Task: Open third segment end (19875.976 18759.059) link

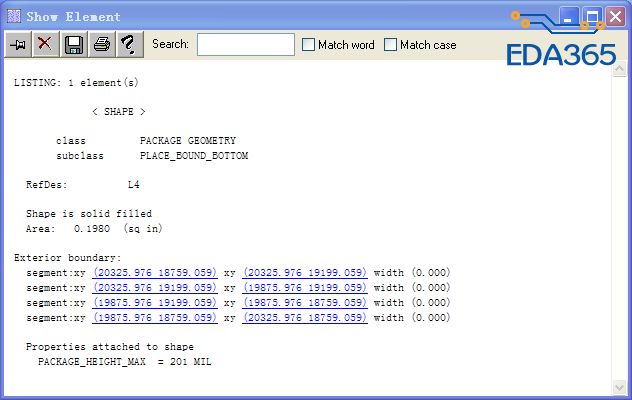Action: (305, 302)
